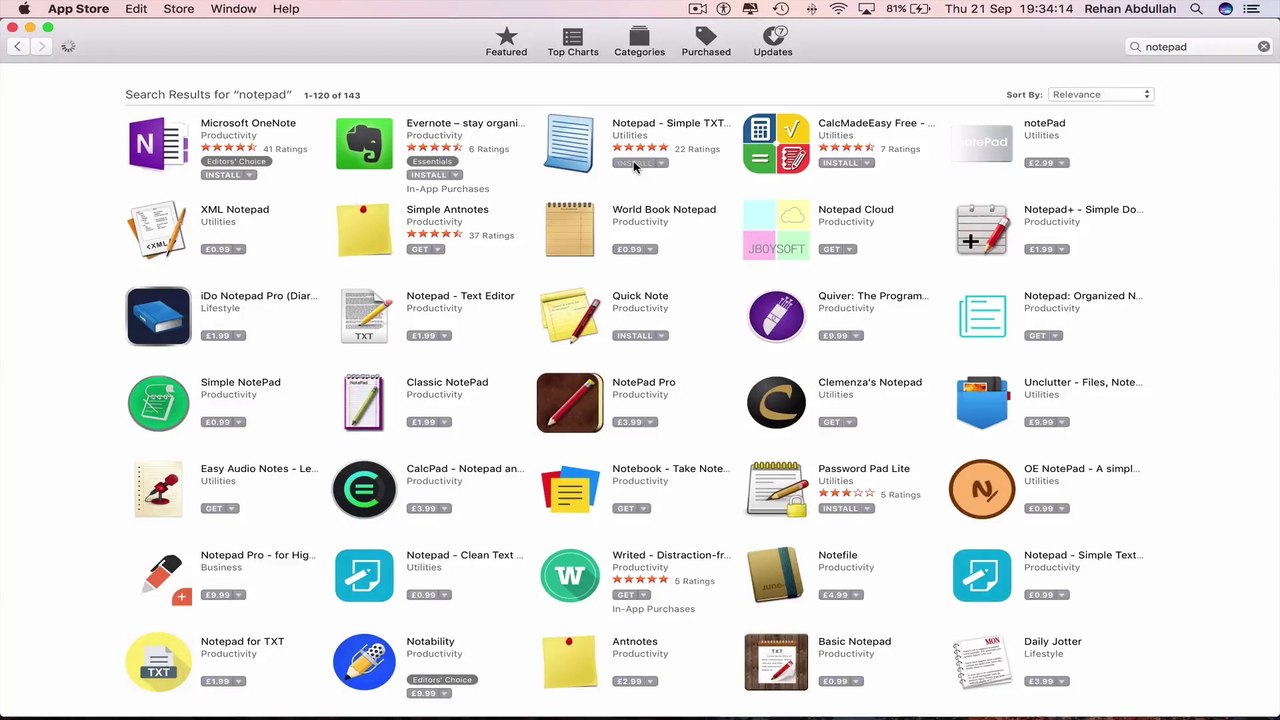
Task: Open the Sort By Relevance dropdown
Action: [x=1101, y=94]
